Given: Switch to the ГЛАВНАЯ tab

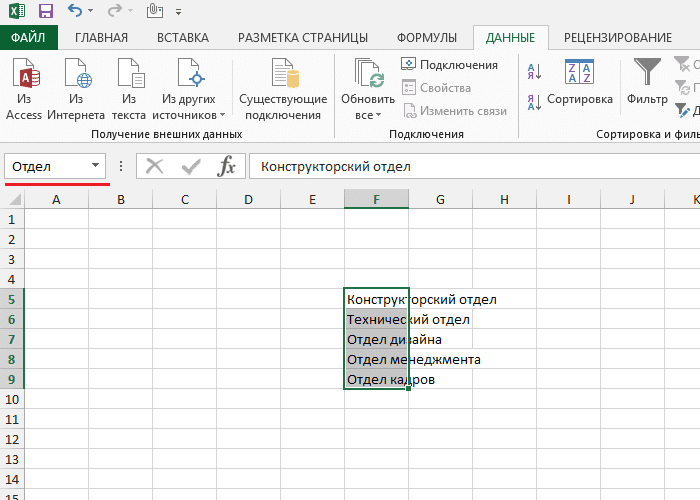Looking at the screenshot, I should point(101,38).
